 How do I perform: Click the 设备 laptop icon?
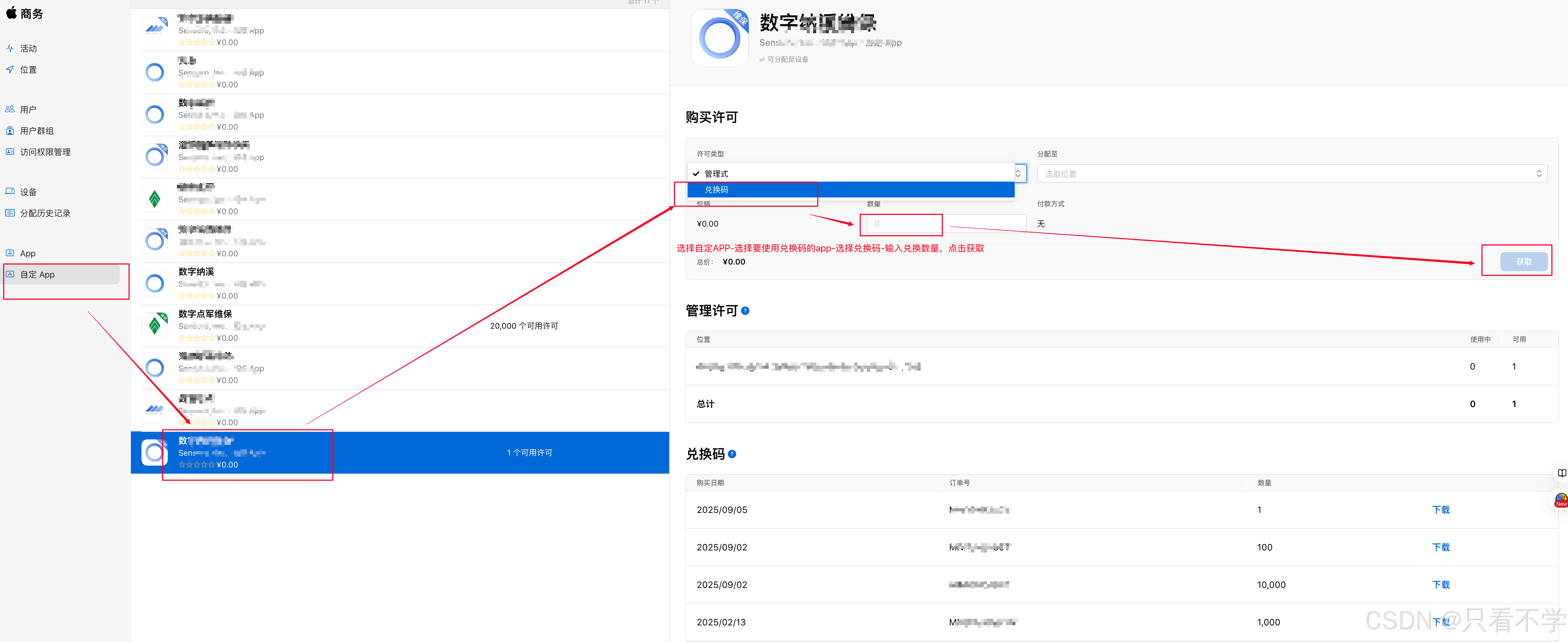coord(10,191)
